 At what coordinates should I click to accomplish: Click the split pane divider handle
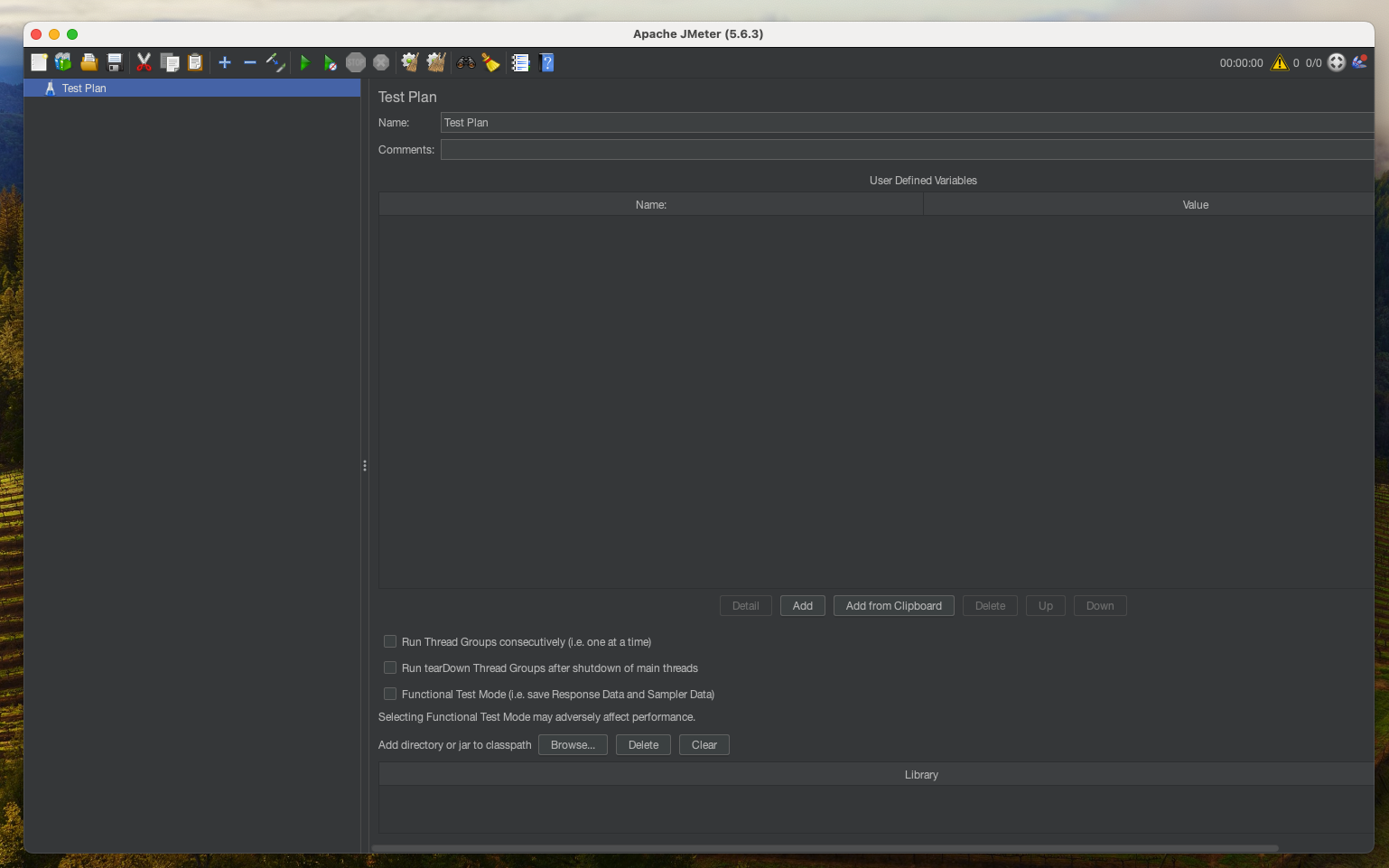[x=365, y=466]
